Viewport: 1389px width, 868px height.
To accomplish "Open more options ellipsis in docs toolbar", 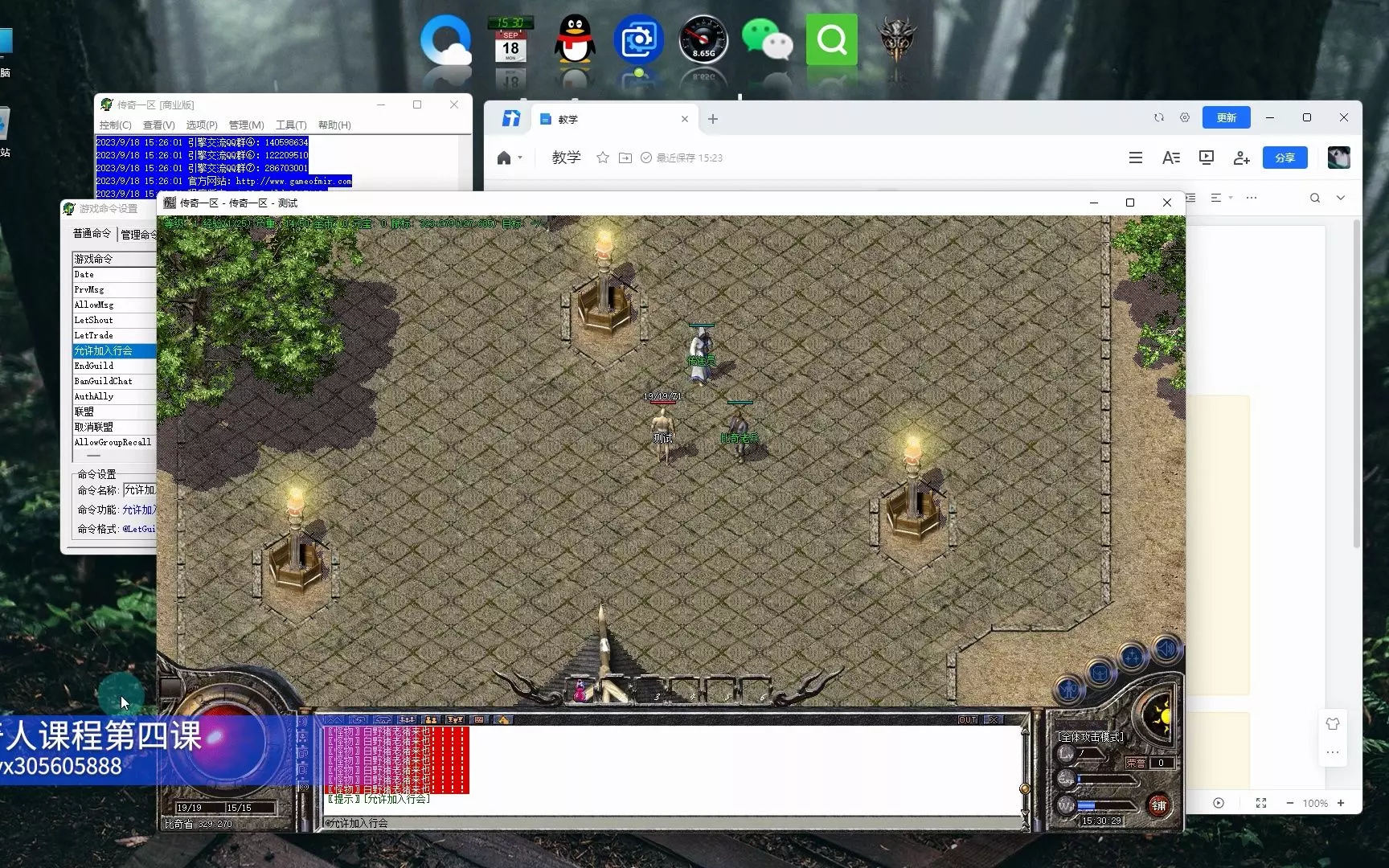I will click(1252, 198).
